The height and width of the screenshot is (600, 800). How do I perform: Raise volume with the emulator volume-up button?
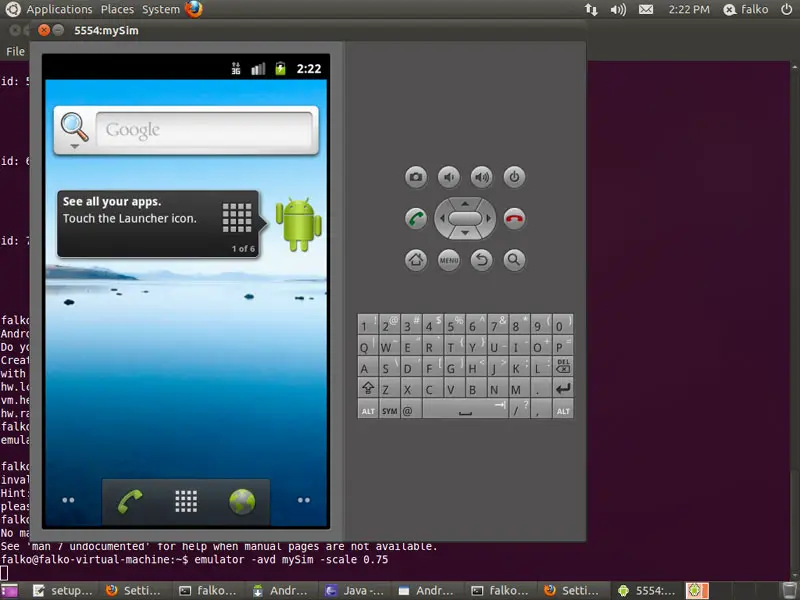point(481,177)
